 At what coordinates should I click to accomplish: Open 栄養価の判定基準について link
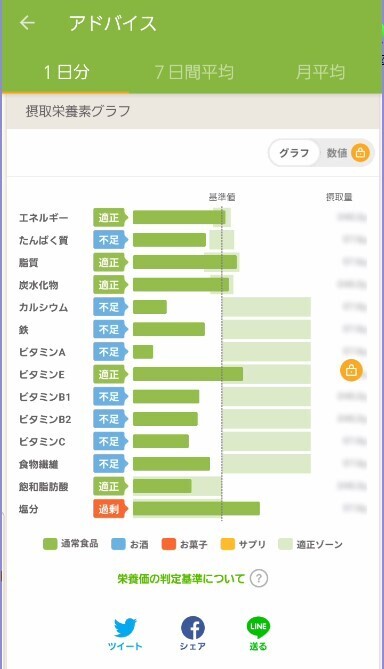coord(181,579)
